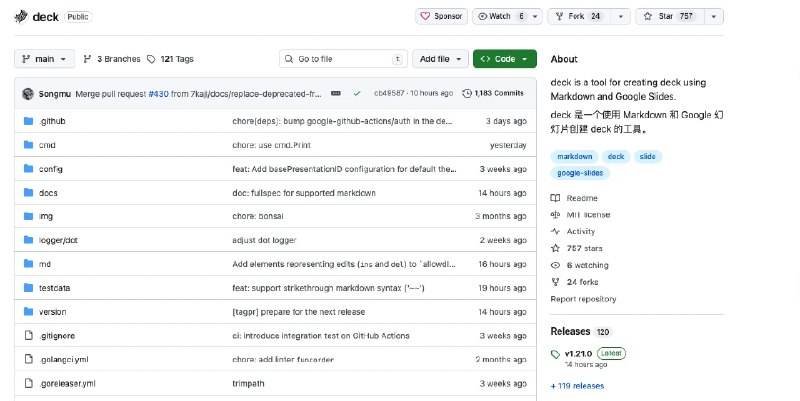The height and width of the screenshot is (401, 800).
Task: Click the cmd folder icon
Action: (29, 145)
